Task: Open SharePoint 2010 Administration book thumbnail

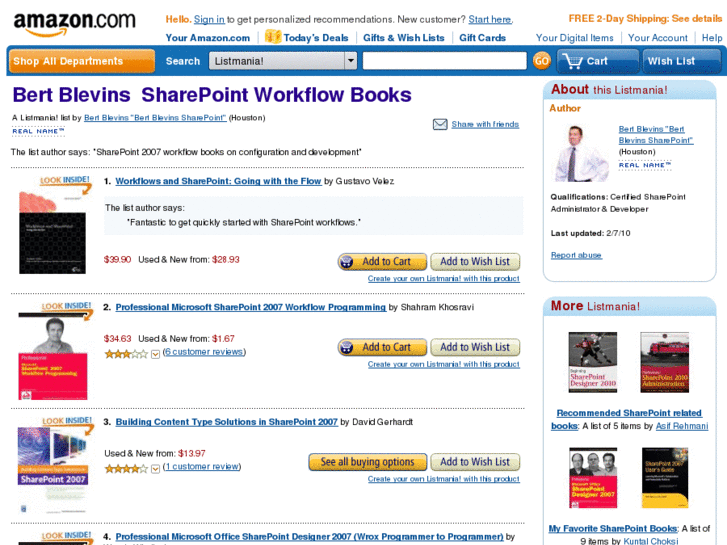Action: tap(664, 362)
